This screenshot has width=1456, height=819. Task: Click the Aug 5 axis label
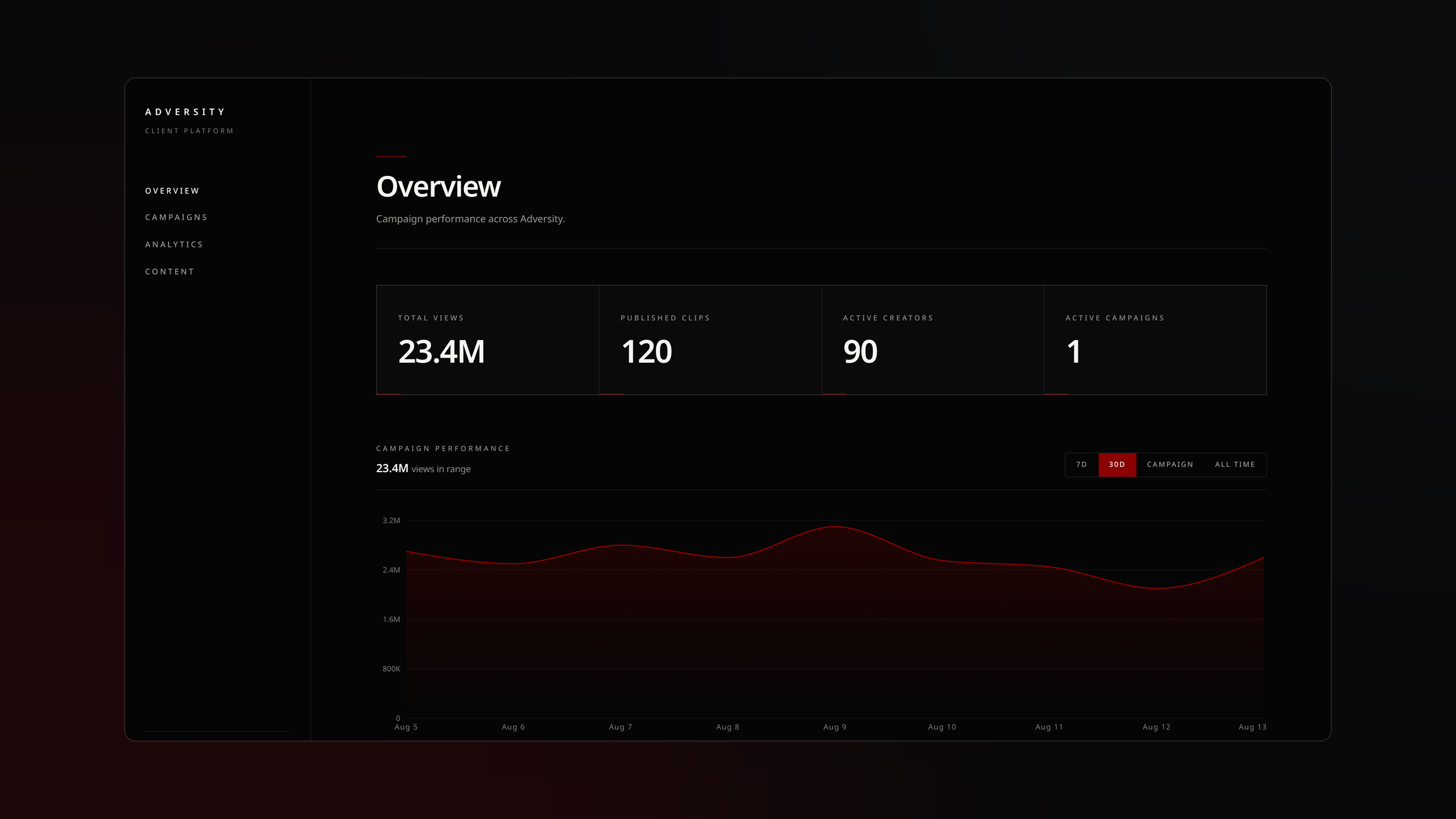coord(406,727)
